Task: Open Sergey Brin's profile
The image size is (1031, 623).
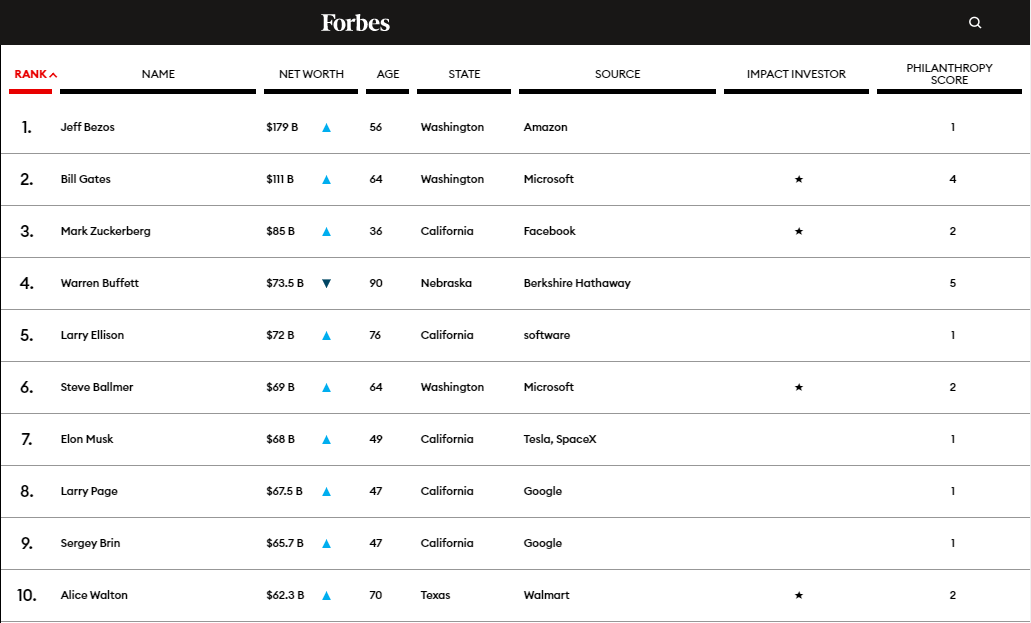Action: [90, 543]
